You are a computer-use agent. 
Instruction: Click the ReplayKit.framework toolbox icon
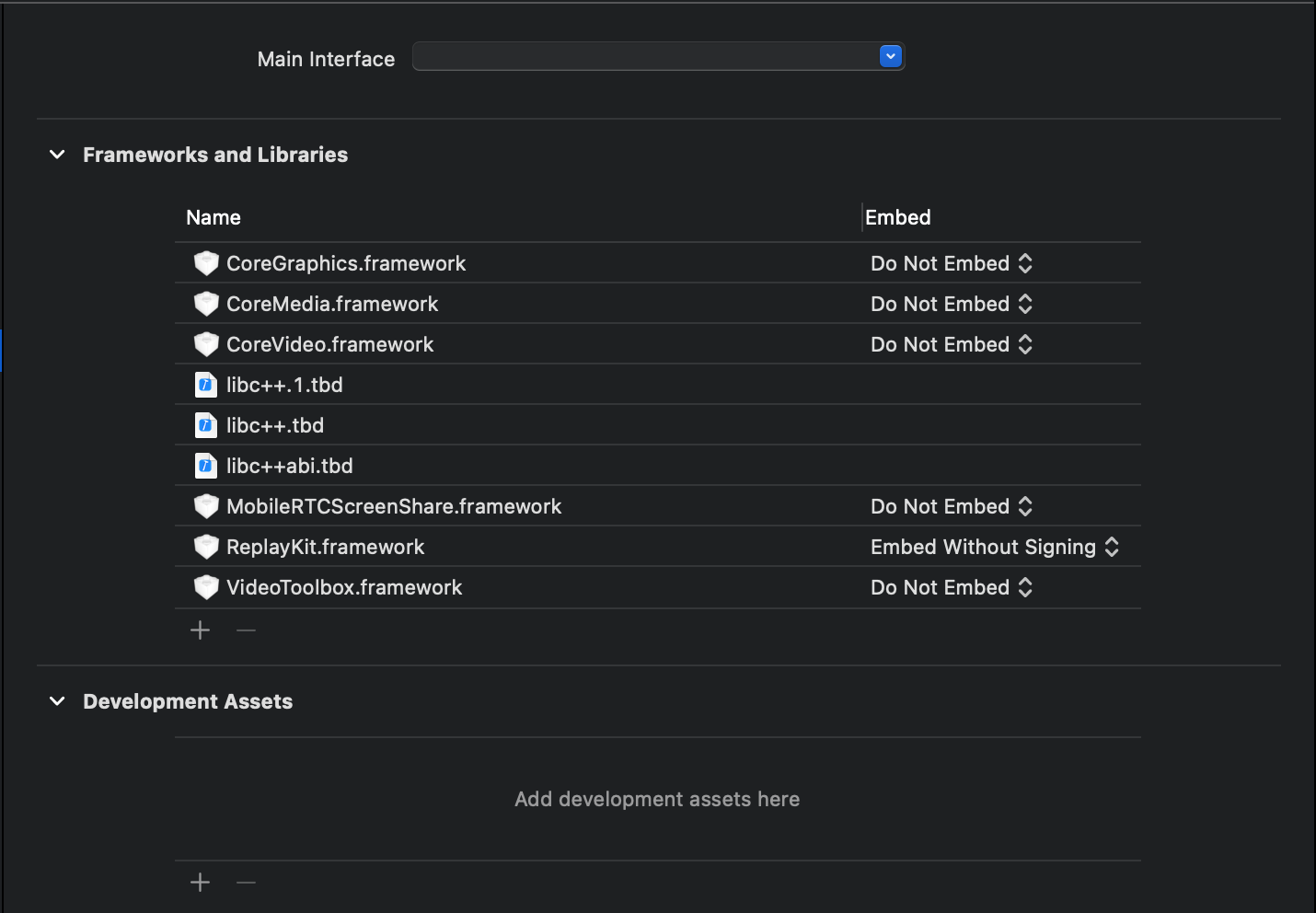[x=206, y=547]
